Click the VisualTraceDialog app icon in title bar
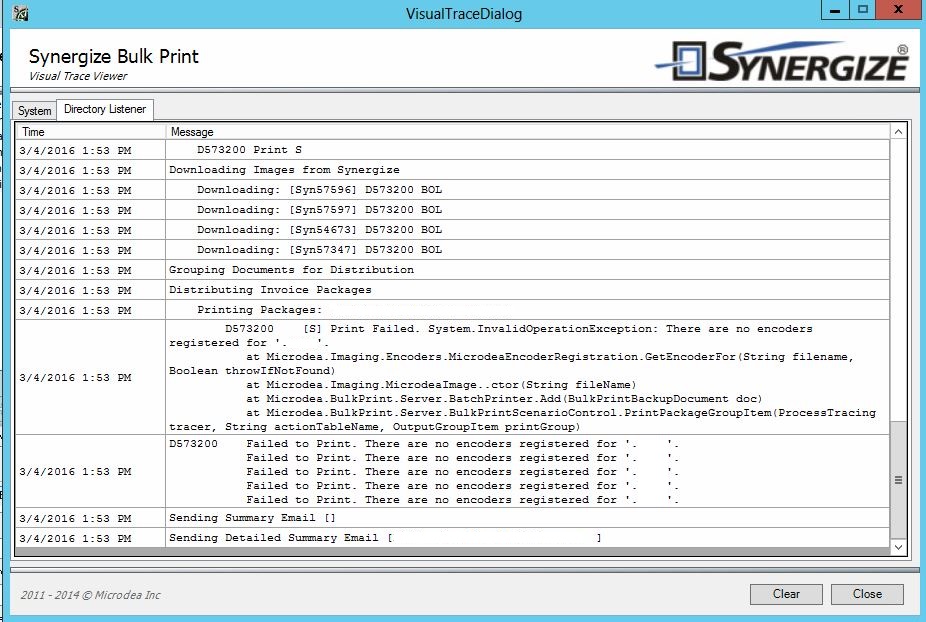926x622 pixels. [x=21, y=13]
